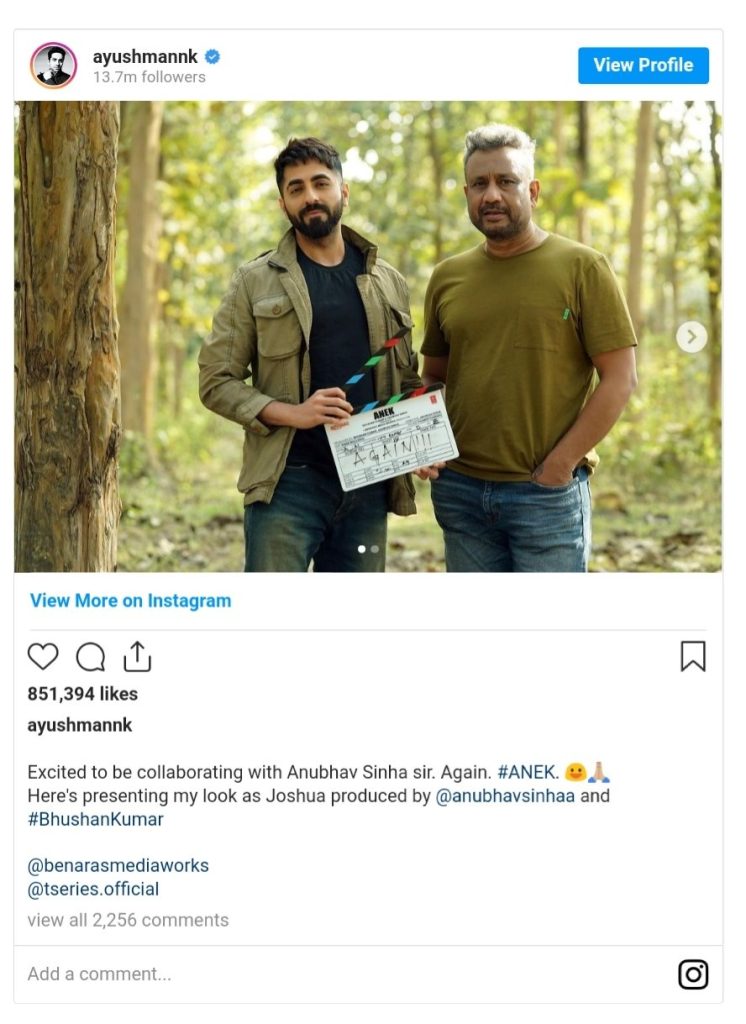Click the ayushmannk profile avatar

tap(53, 66)
